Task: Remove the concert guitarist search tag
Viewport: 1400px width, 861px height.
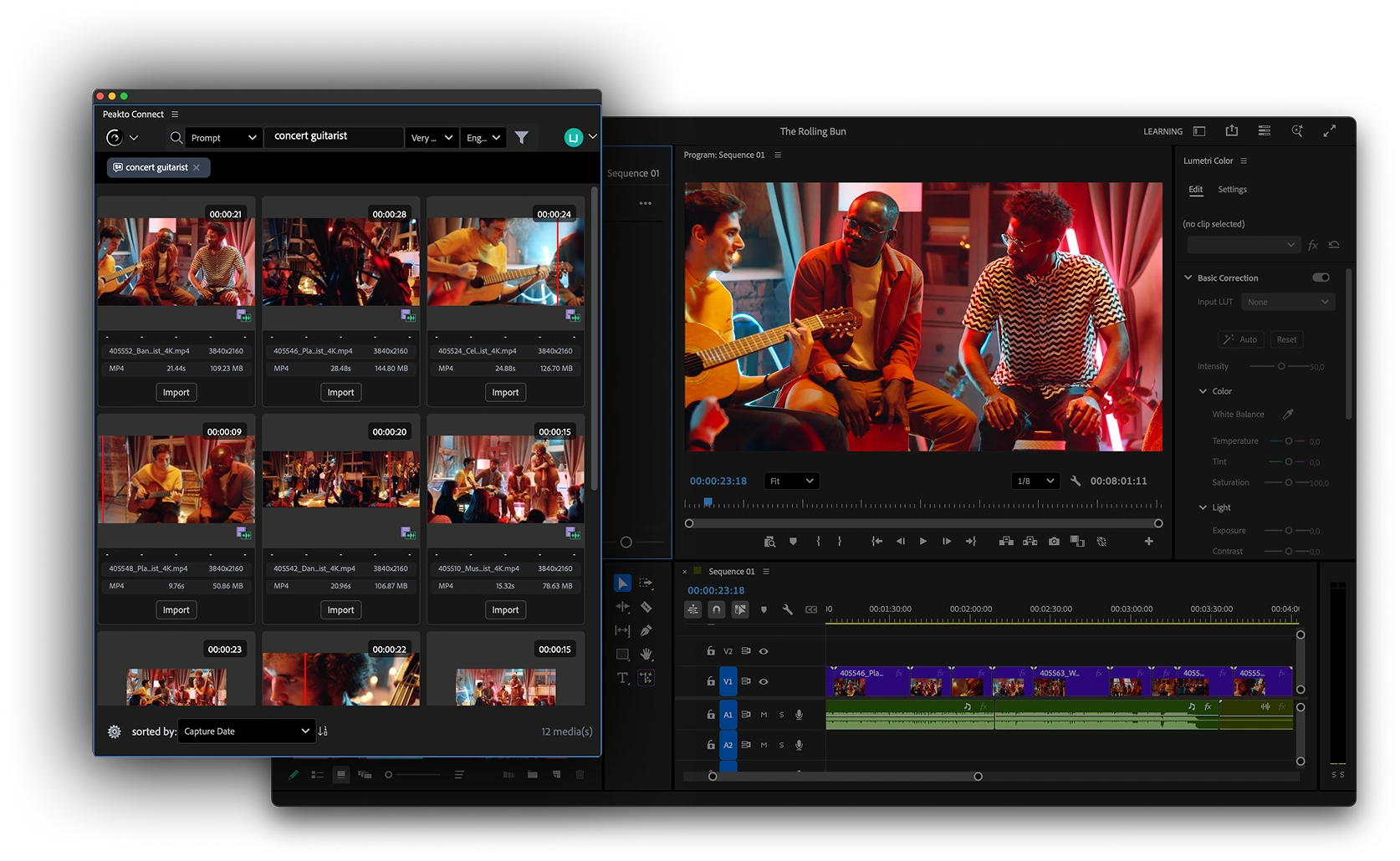Action: click(197, 167)
